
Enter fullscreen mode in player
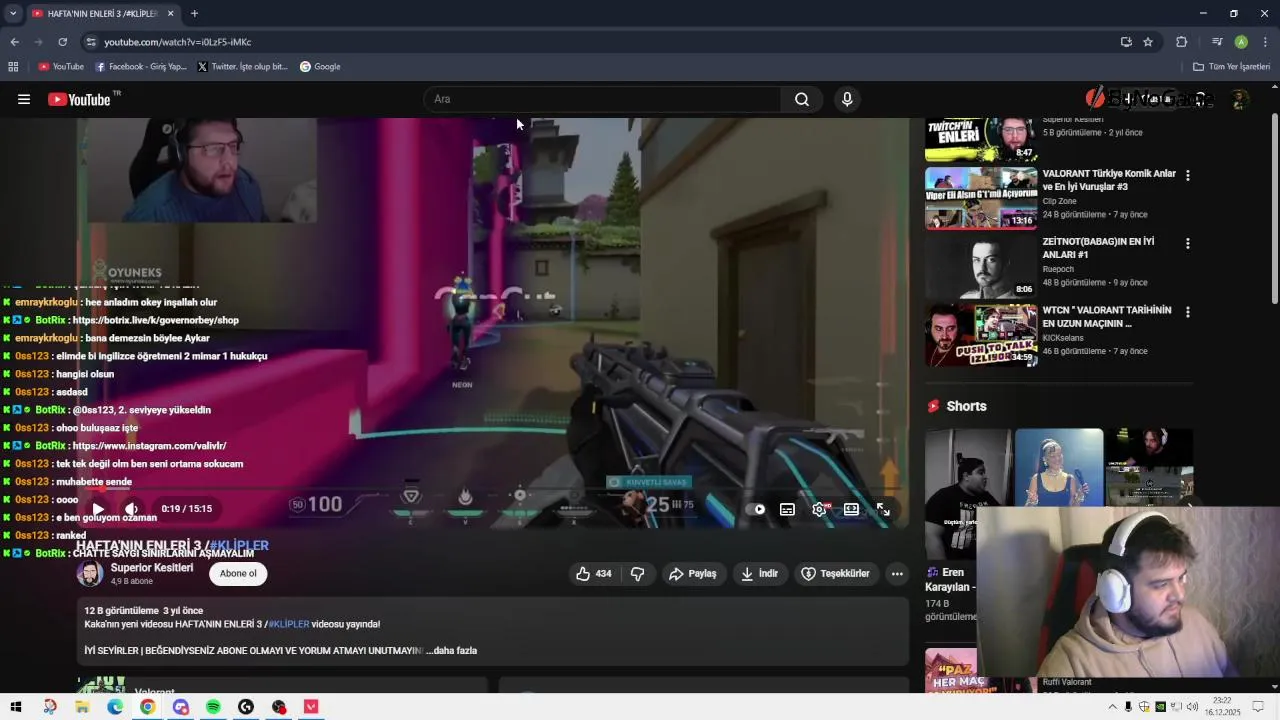[883, 509]
